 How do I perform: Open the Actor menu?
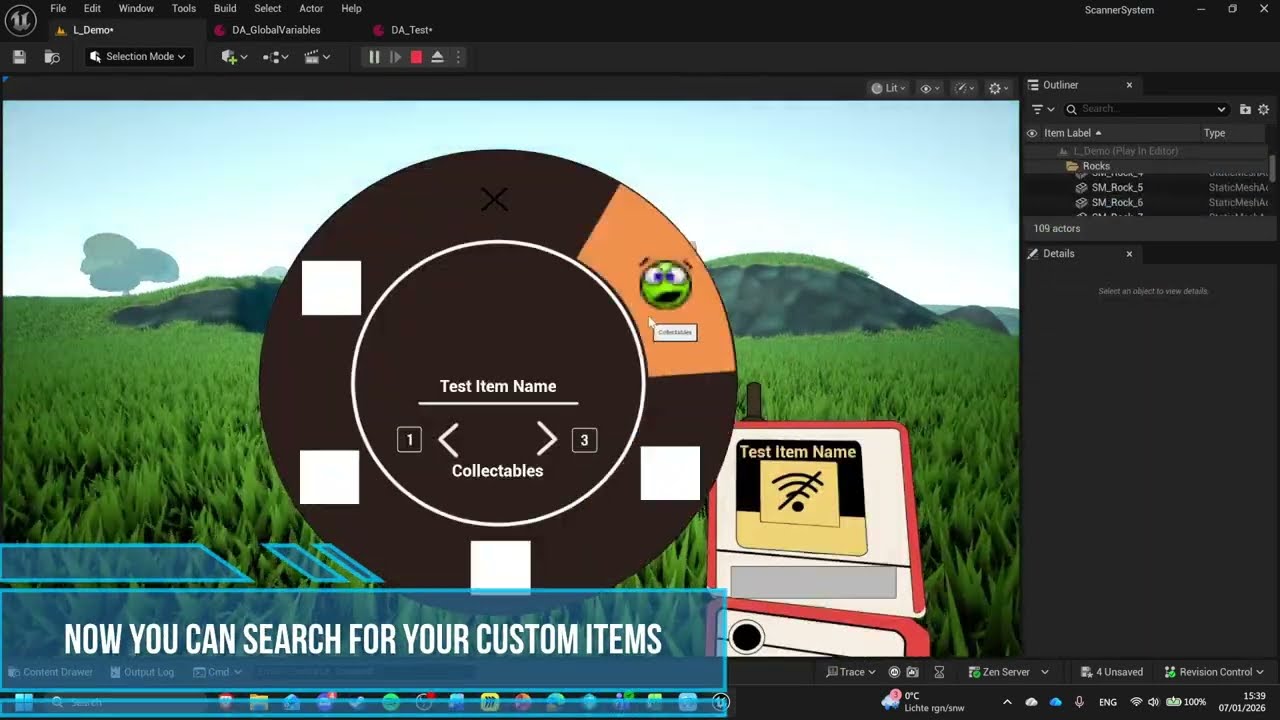click(x=311, y=8)
